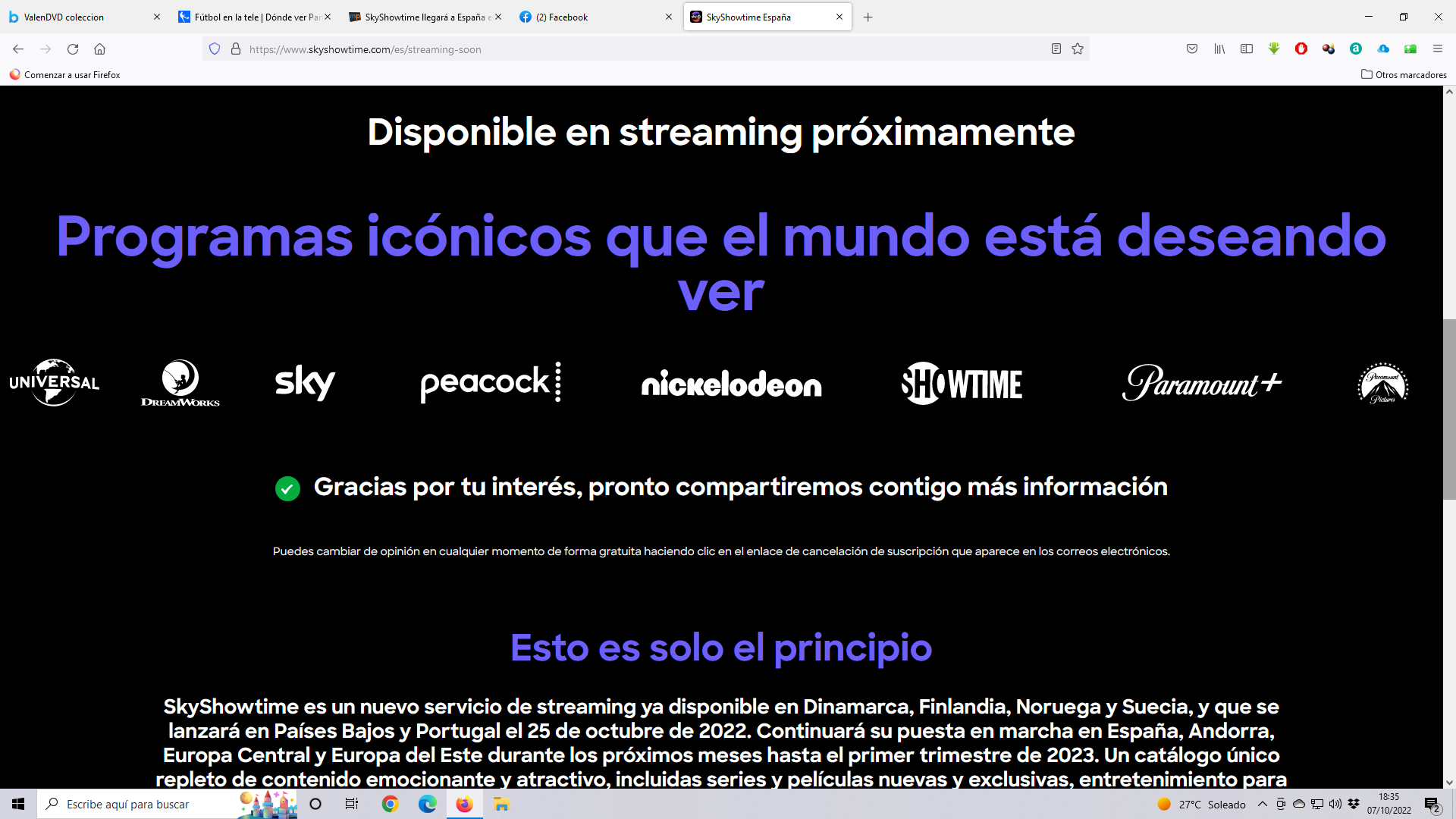Click the 'Esto es solo el principio' heading

point(720,648)
